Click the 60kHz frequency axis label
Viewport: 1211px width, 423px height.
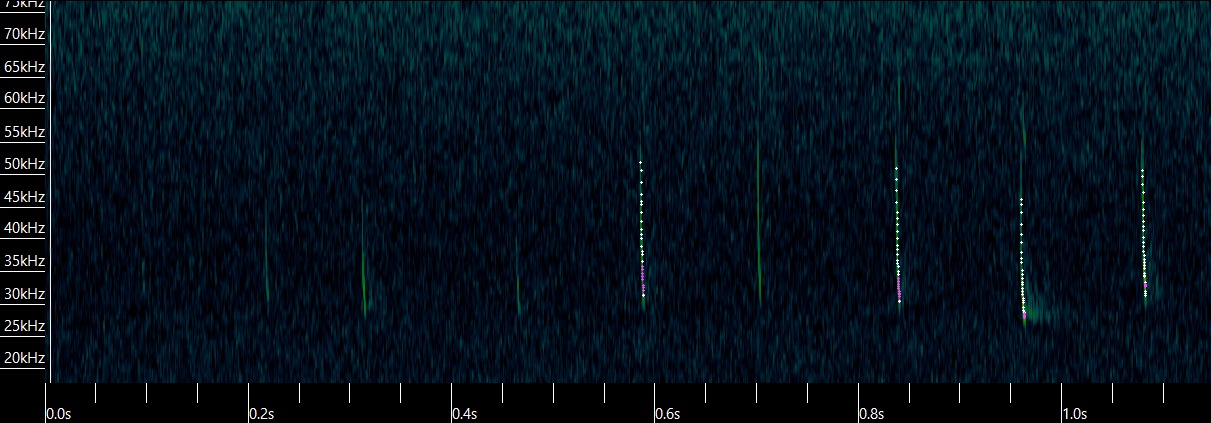[24, 98]
